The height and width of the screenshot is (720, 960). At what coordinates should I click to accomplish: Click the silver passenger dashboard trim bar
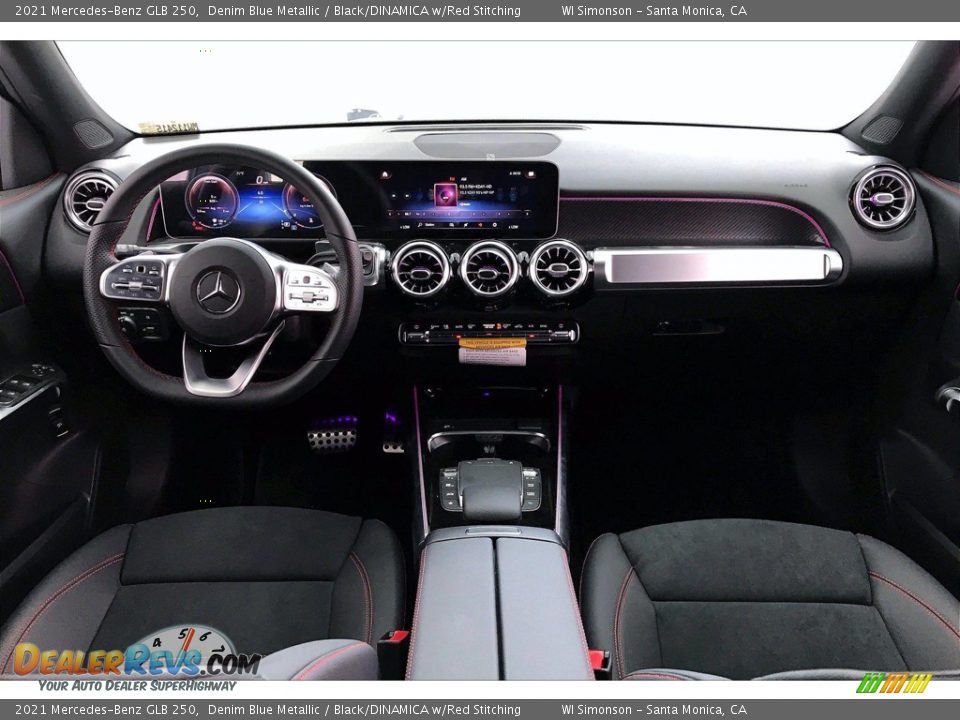coord(718,266)
